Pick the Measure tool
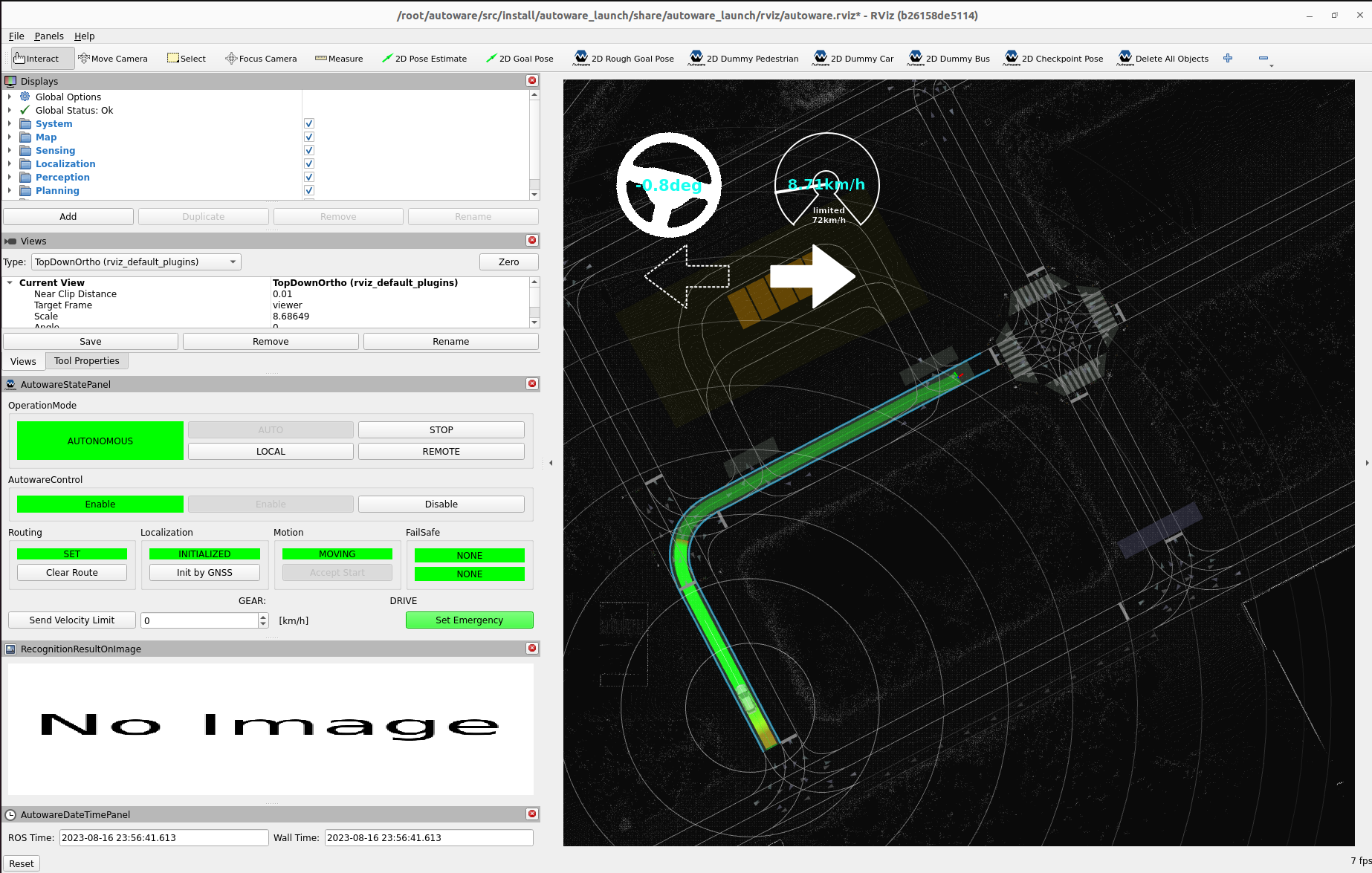 pos(339,59)
